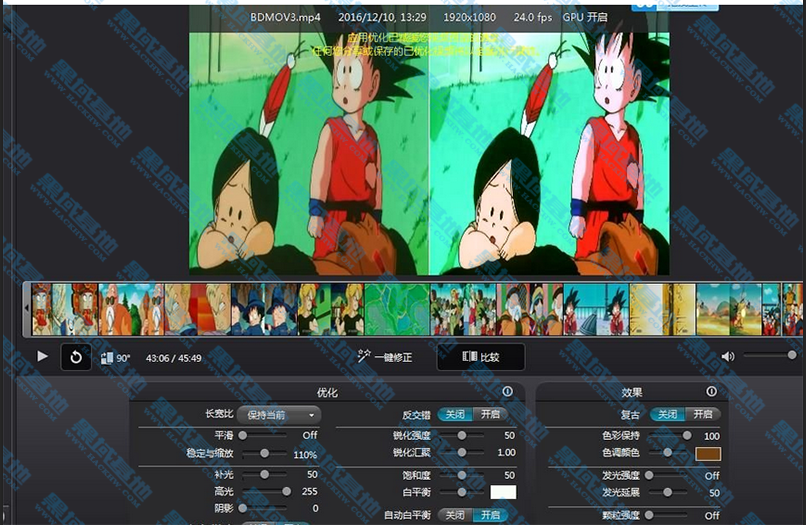The height and width of the screenshot is (525, 806).
Task: Open the brown 色调颜色 color swatch
Action: pyautogui.click(x=708, y=454)
